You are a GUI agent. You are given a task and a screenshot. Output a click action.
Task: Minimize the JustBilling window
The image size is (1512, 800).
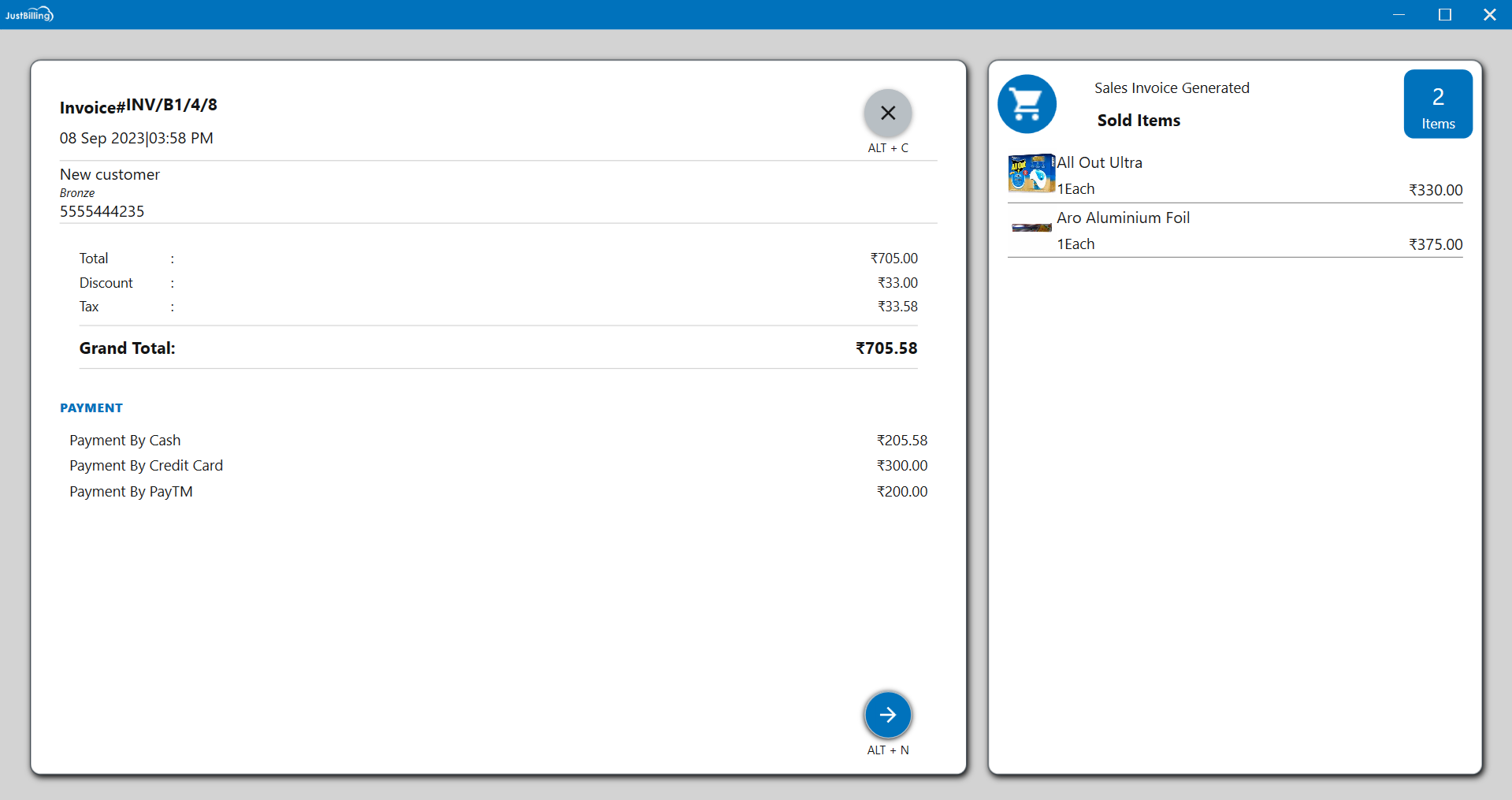coord(1399,14)
